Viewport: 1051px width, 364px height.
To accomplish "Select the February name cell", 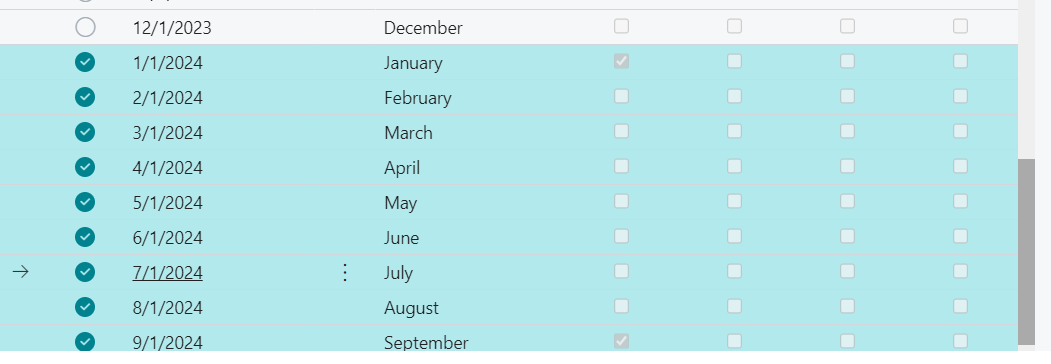I will [x=418, y=98].
